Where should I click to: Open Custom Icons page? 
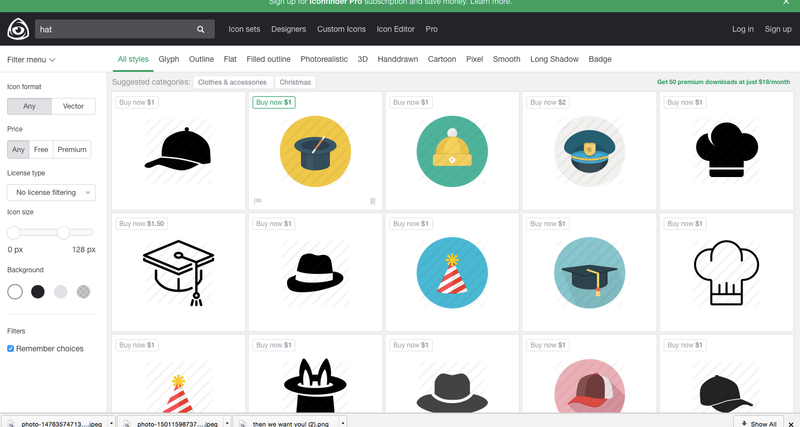pyautogui.click(x=341, y=29)
